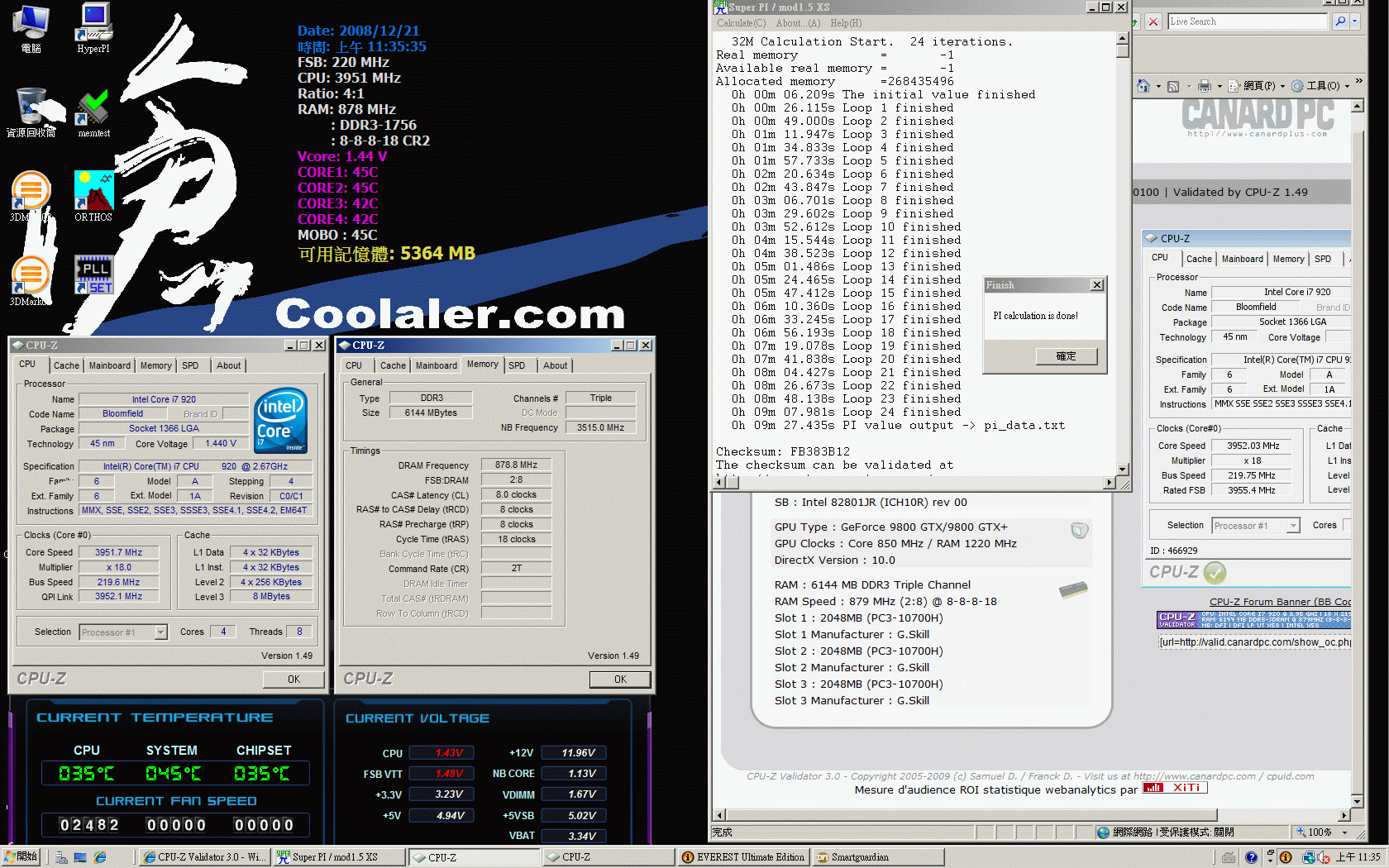
Task: Open the lower 3DMark desktop shortcut
Action: pyautogui.click(x=30, y=281)
